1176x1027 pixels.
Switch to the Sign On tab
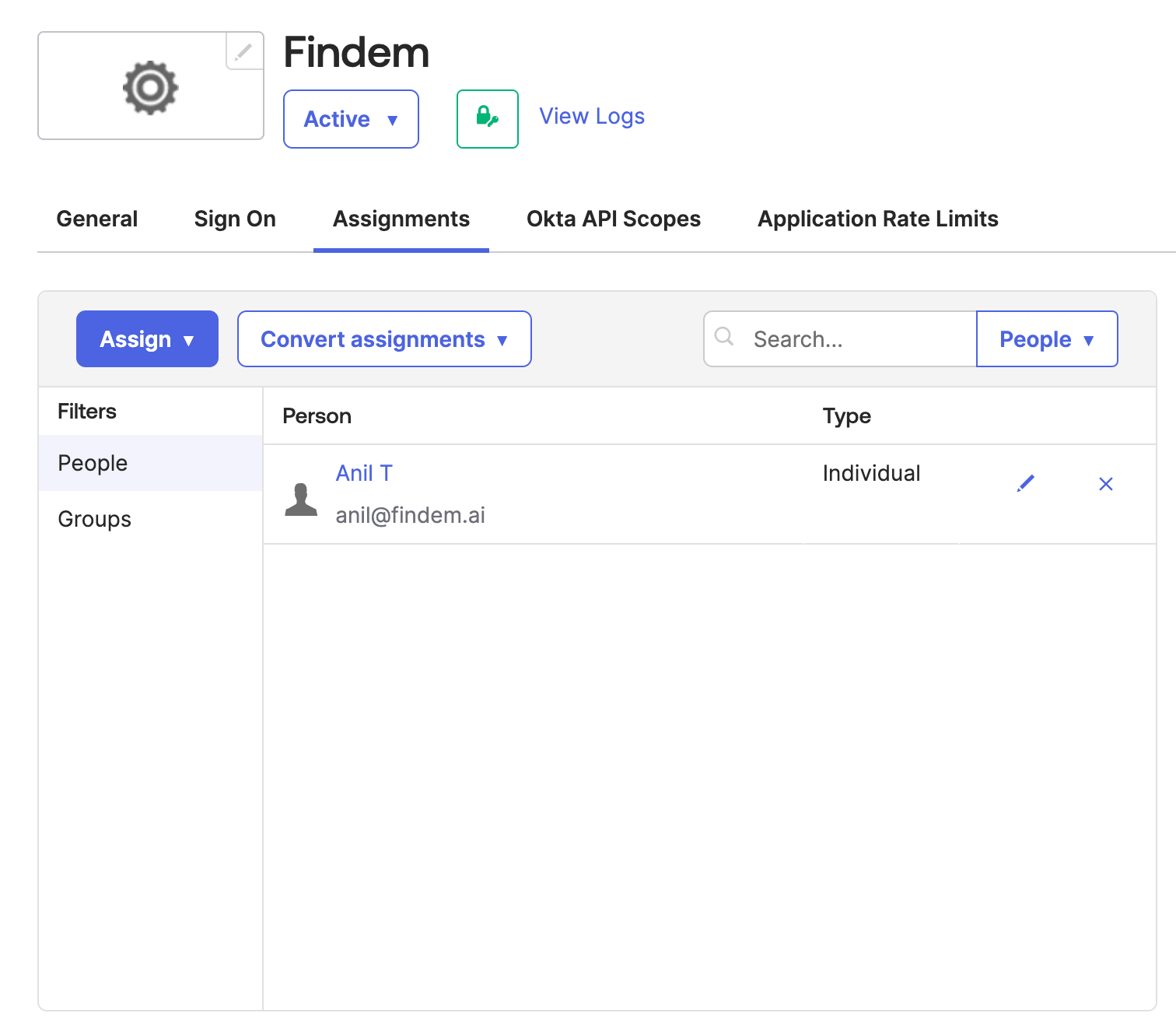pyautogui.click(x=235, y=219)
